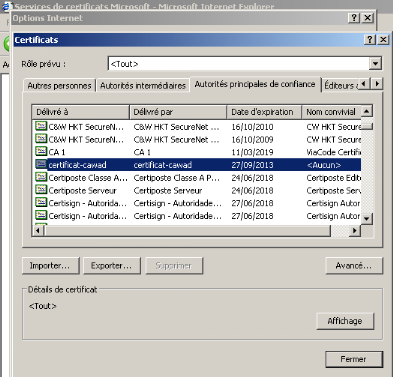The height and width of the screenshot is (377, 393).
Task: Click the icon of the Certiposte Serveur row
Action: (41, 190)
